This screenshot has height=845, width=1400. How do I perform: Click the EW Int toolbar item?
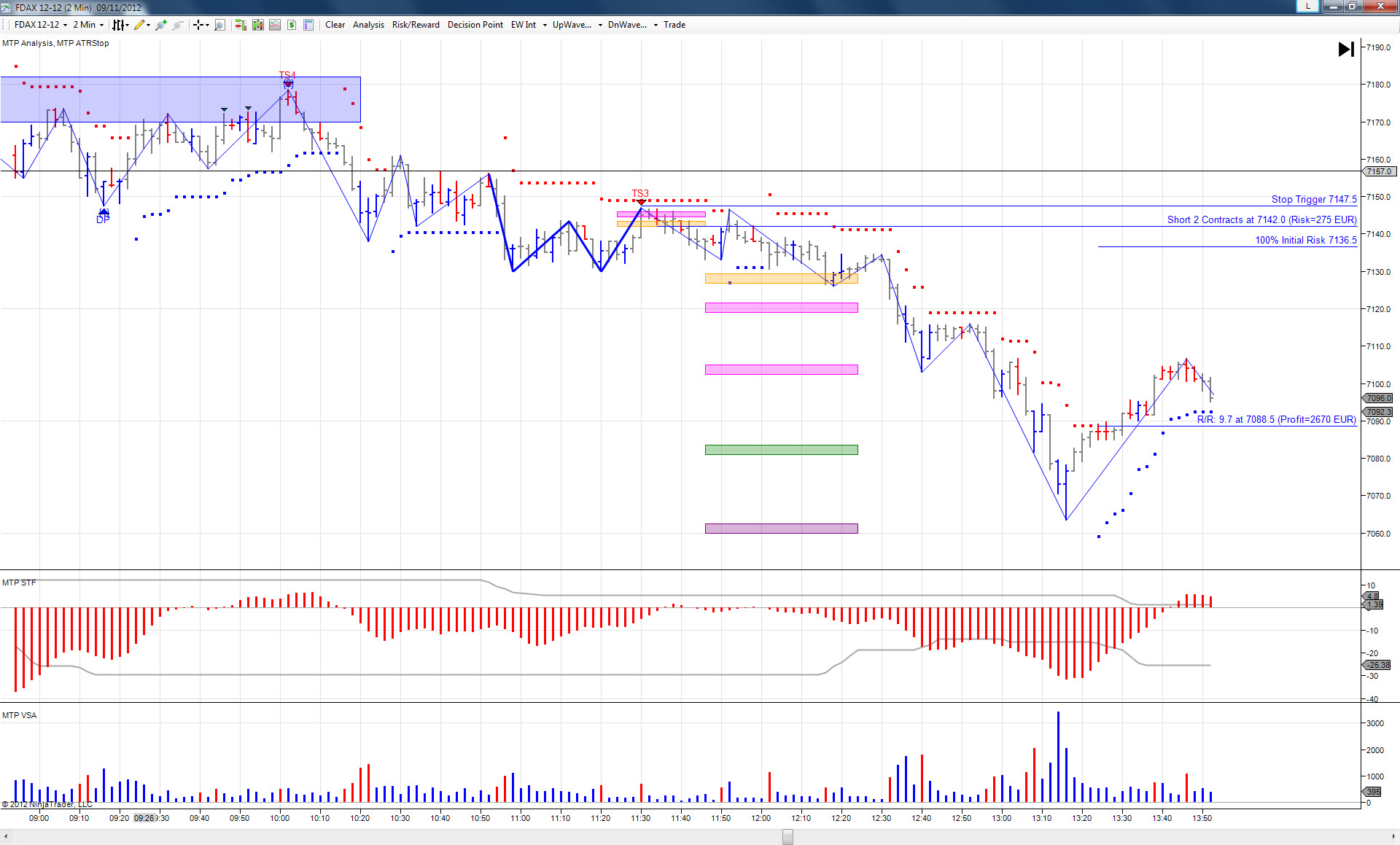tap(524, 25)
